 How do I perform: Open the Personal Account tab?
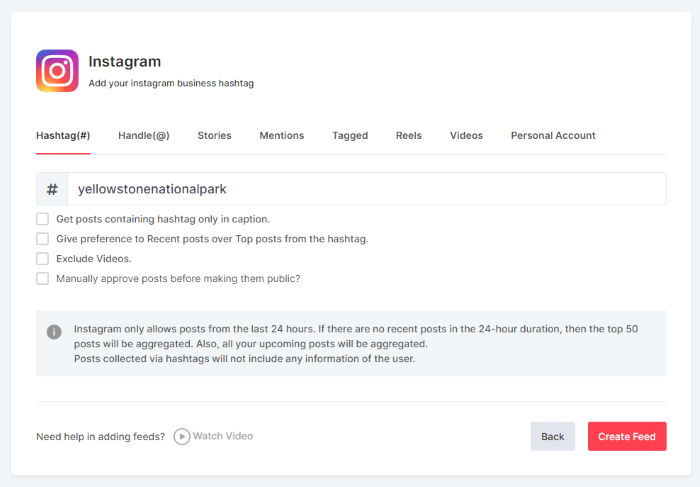pyautogui.click(x=553, y=136)
